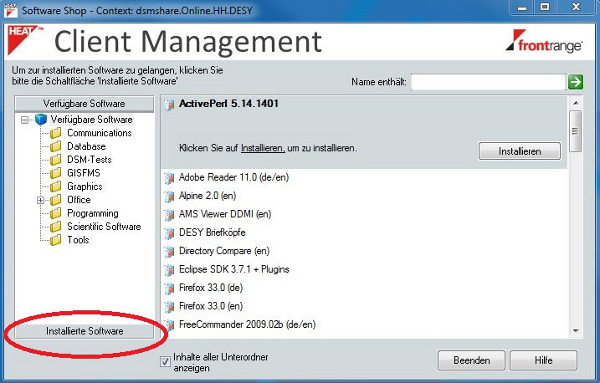Focus the 'Name enthält' search field
Viewport: 600px width, 383px height.
tap(488, 82)
